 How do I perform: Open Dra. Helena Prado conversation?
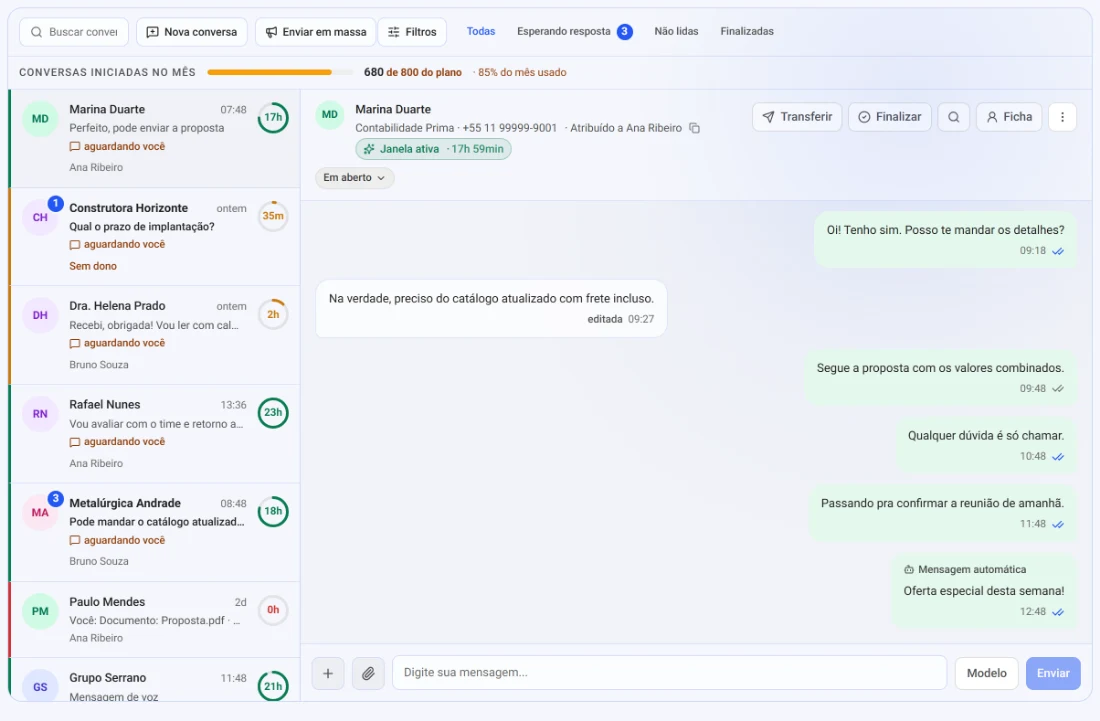pyautogui.click(x=154, y=335)
